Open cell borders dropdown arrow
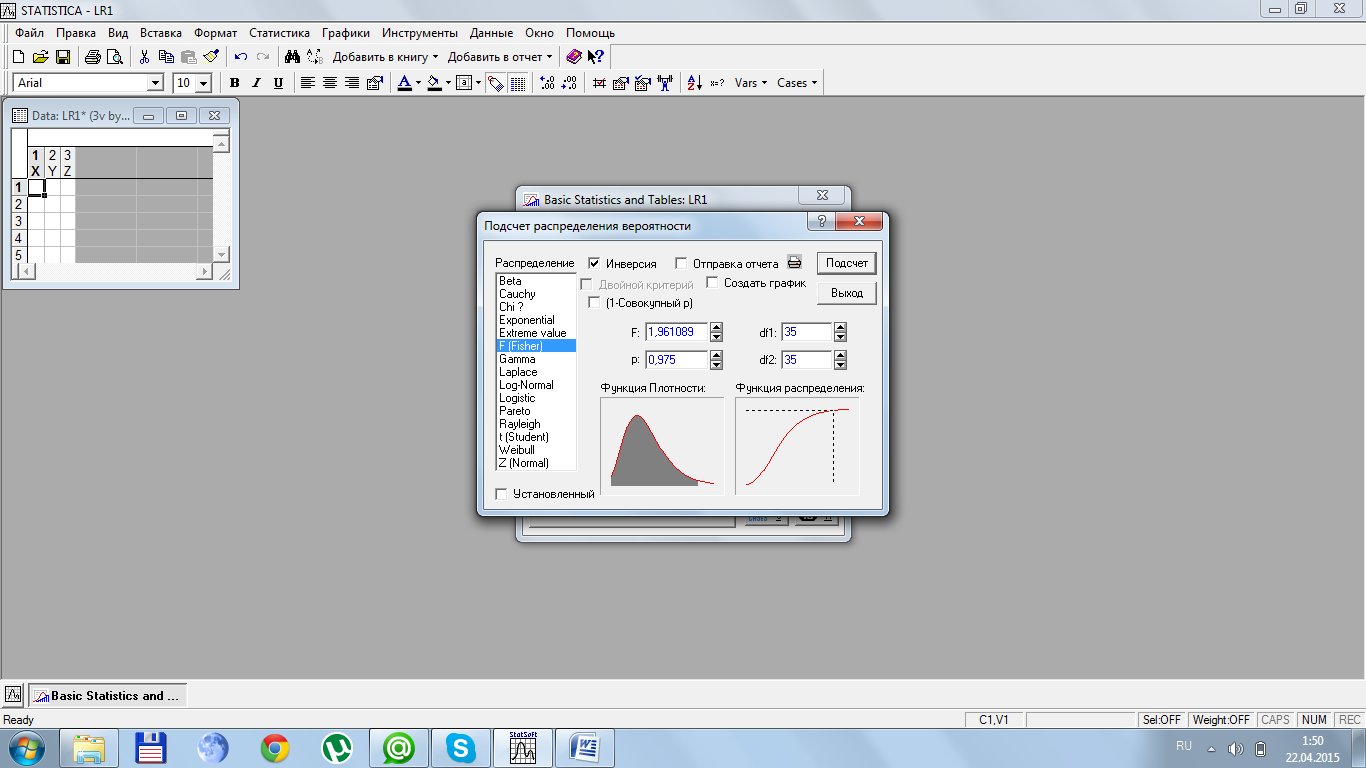The width and height of the screenshot is (1366, 768). click(478, 83)
